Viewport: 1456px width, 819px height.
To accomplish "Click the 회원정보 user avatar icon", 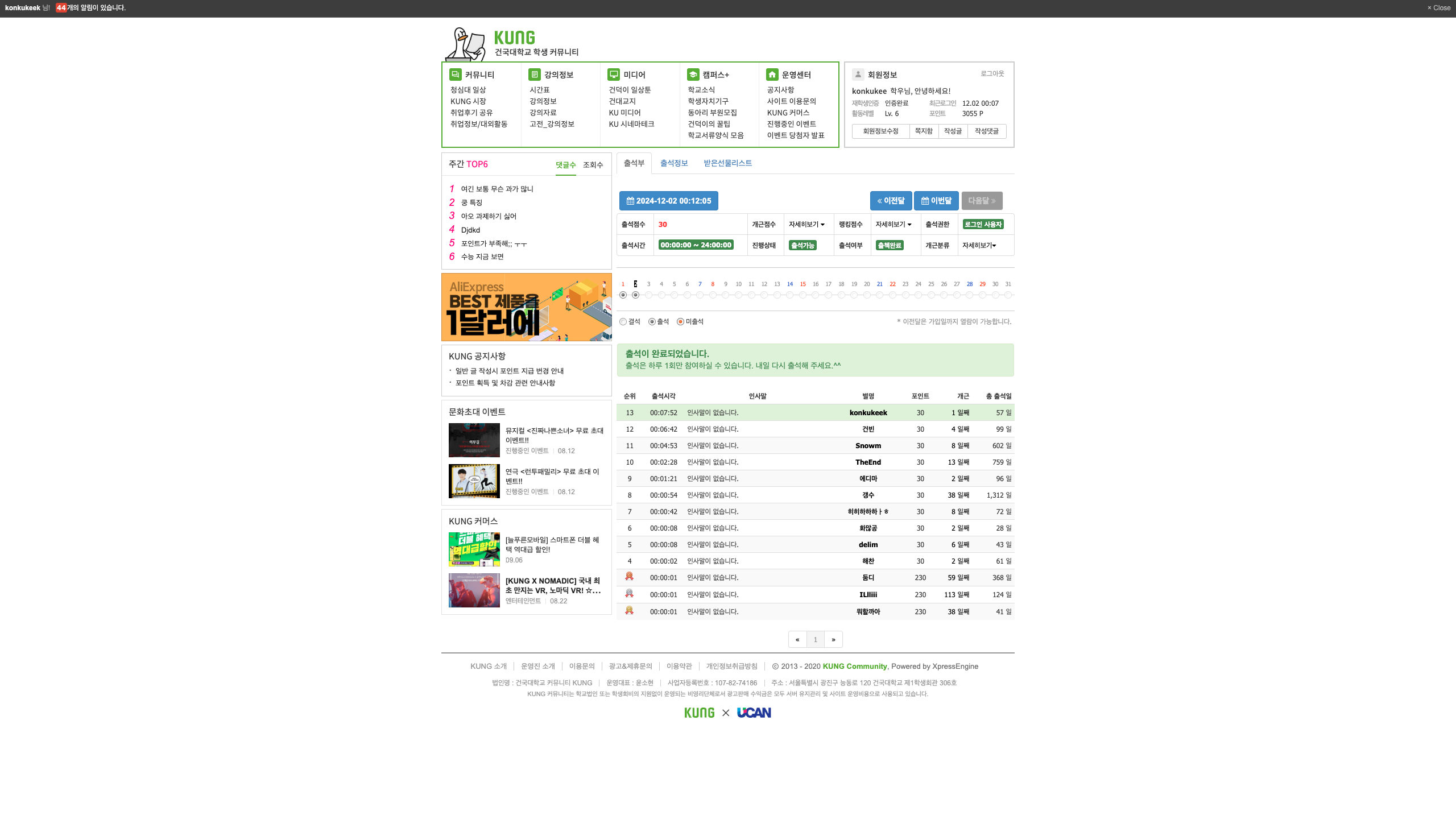I will [858, 75].
